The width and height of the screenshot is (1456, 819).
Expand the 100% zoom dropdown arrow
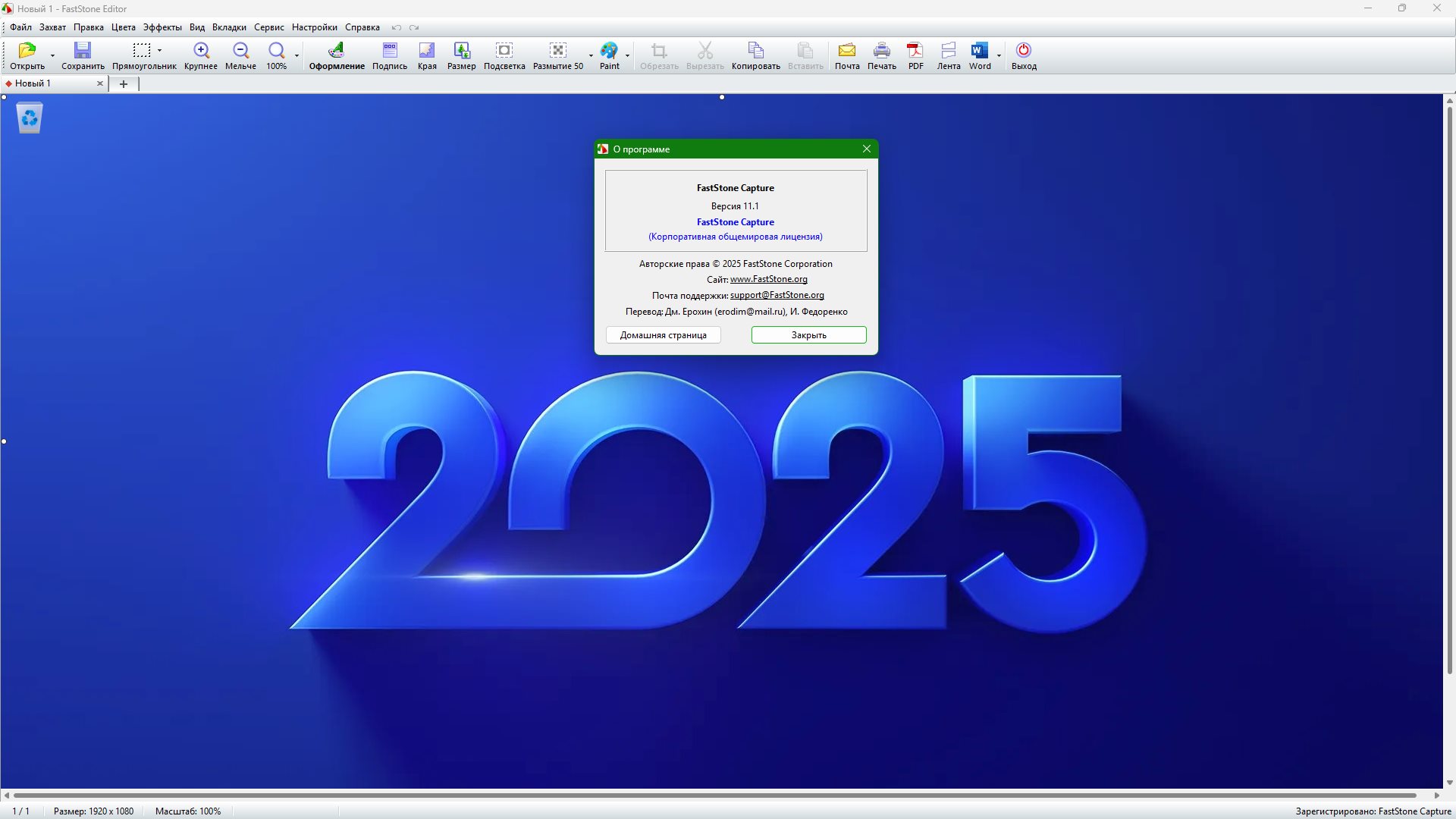tap(297, 55)
